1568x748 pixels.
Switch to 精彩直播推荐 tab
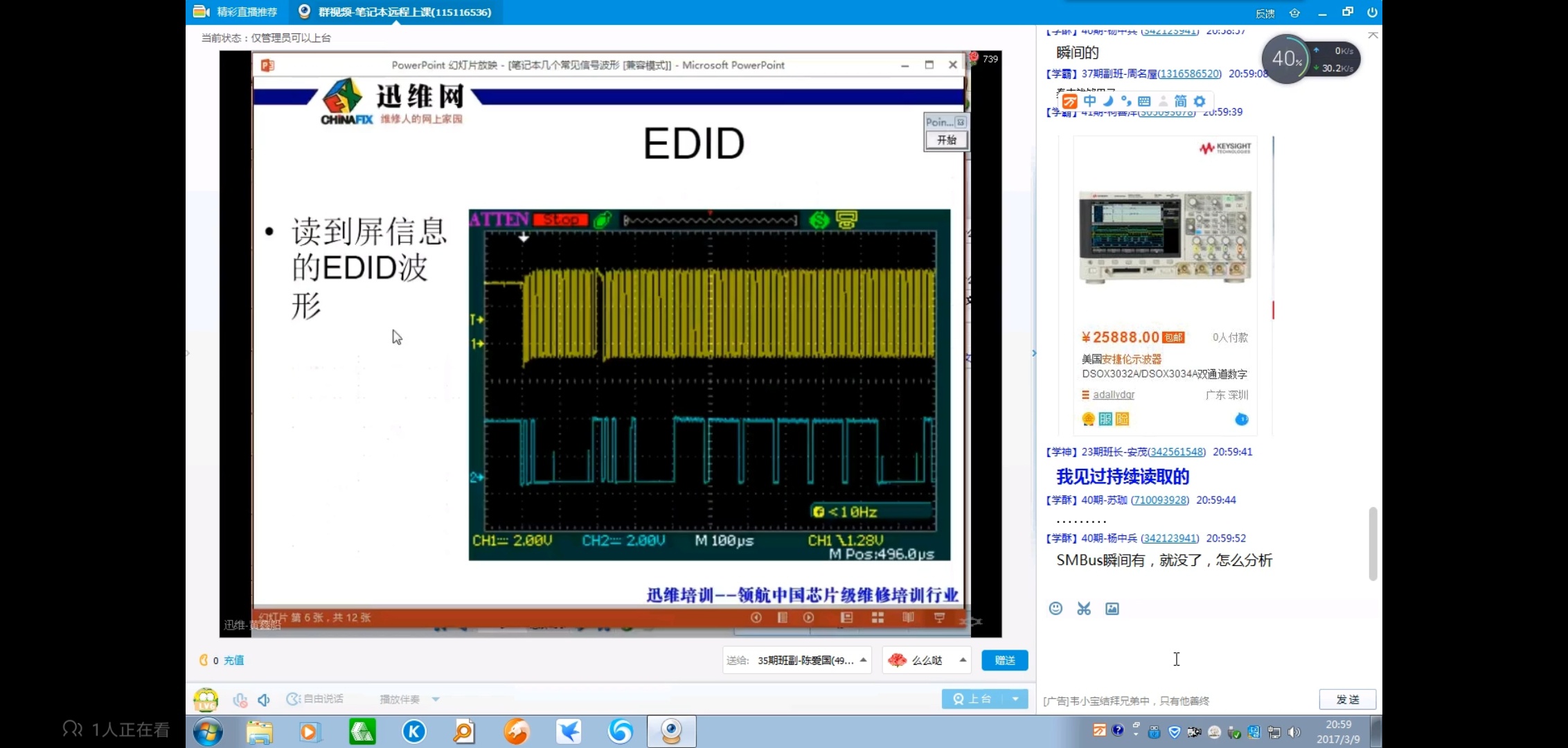coord(237,12)
